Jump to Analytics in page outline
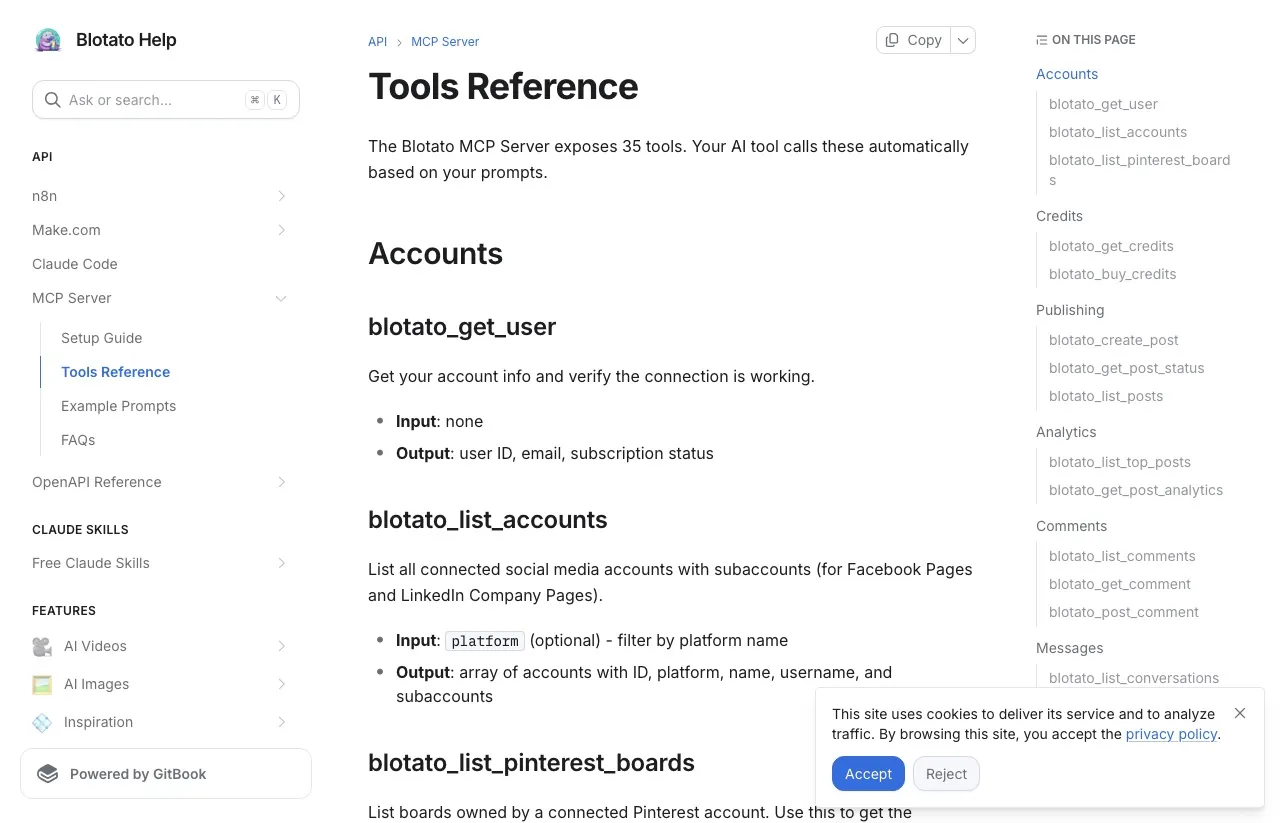Viewport: 1280px width, 823px height. [x=1066, y=432]
